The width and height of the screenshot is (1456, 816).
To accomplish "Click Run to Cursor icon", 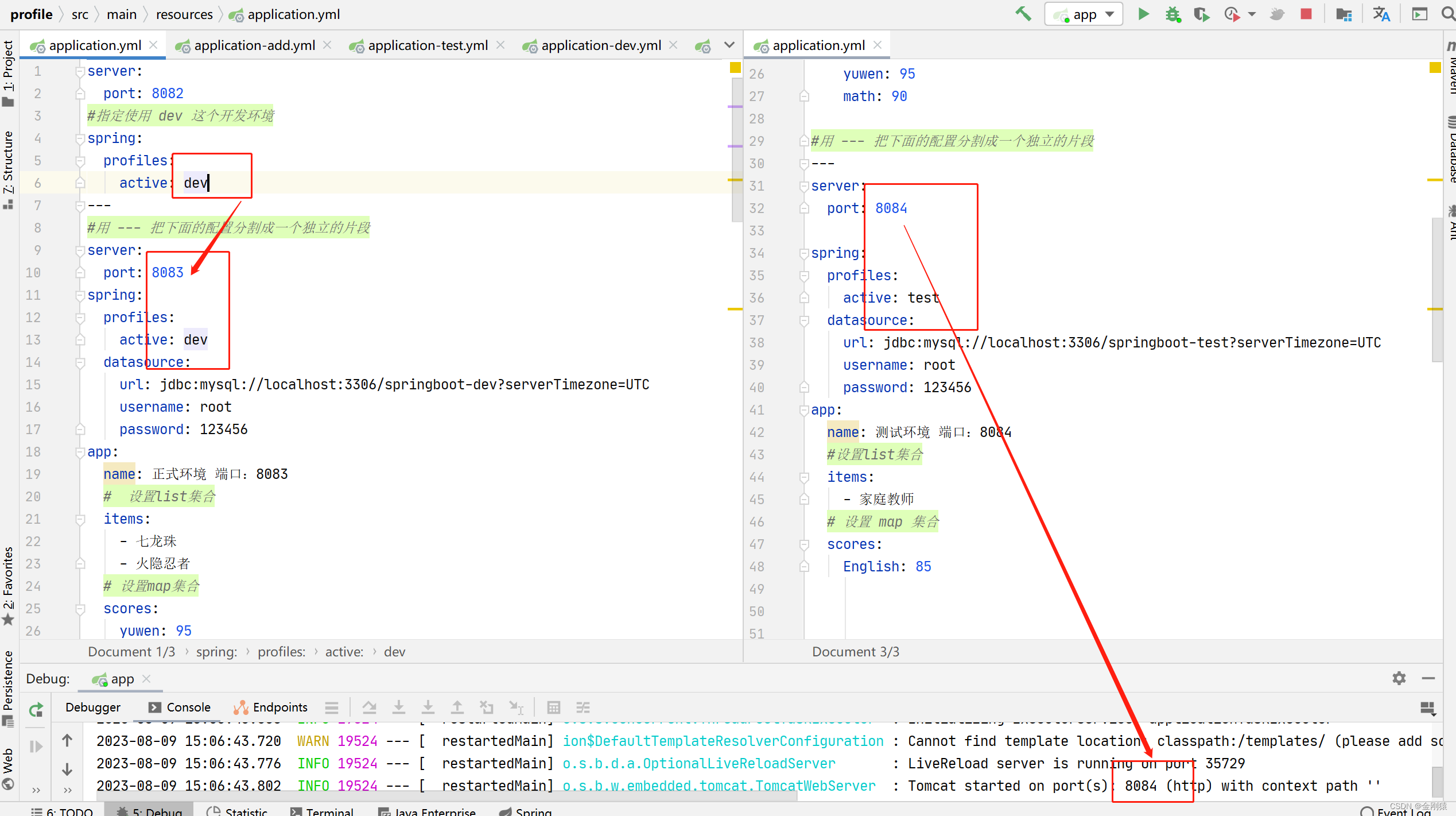I will [517, 707].
